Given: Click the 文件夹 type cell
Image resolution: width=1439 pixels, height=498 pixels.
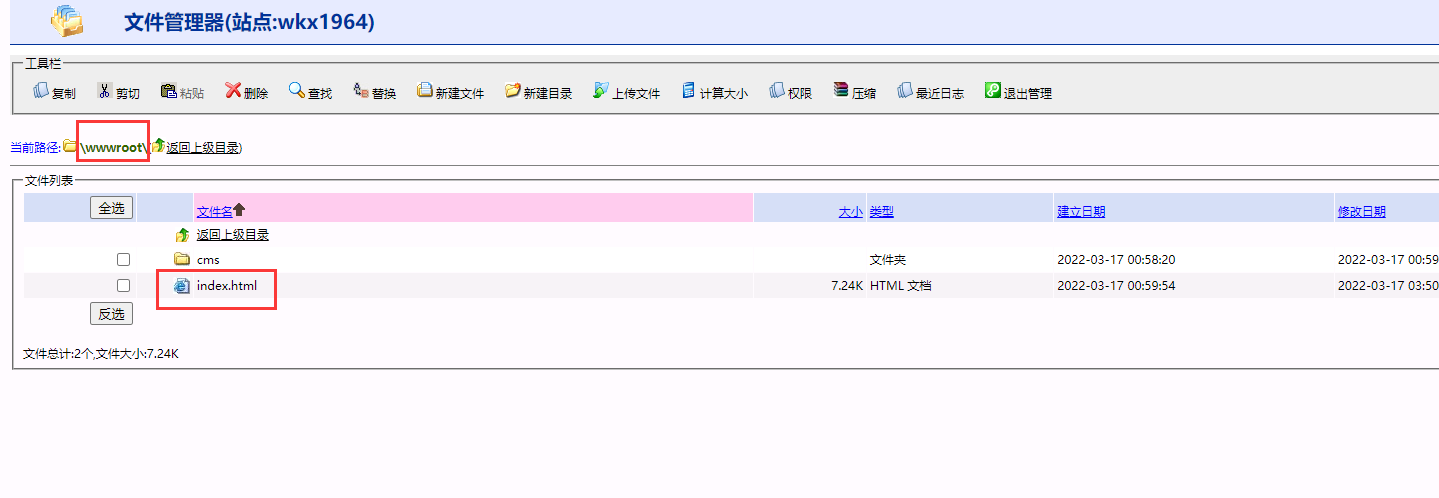Looking at the screenshot, I should pos(888,260).
